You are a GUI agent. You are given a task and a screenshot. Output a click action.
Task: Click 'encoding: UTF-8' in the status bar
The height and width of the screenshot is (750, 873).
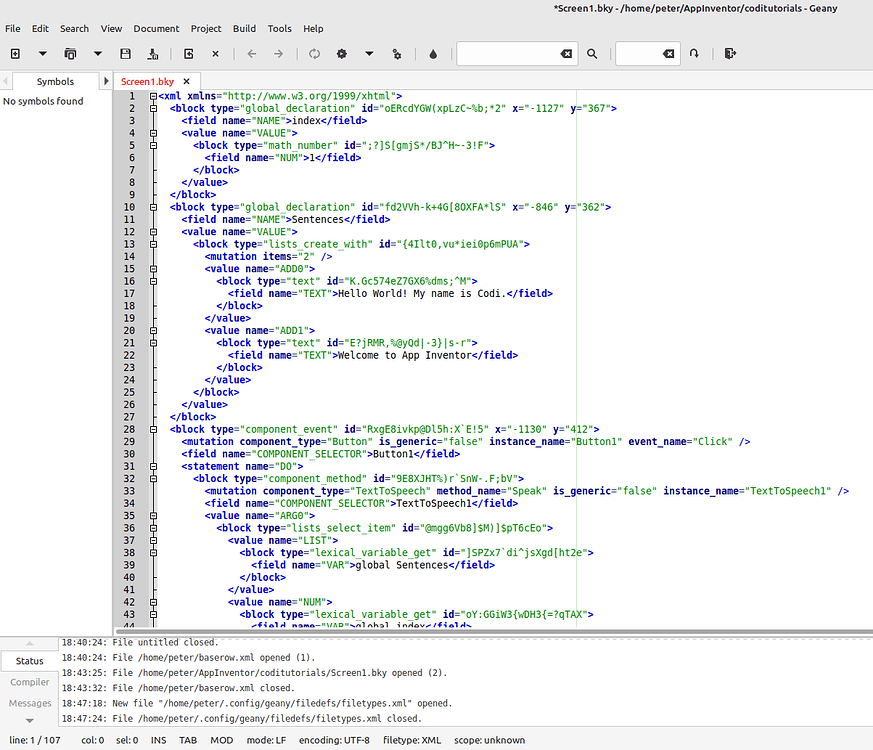[x=334, y=740]
